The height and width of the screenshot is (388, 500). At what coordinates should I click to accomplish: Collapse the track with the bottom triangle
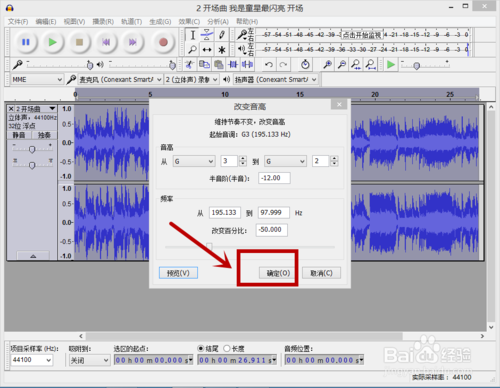pyautogui.click(x=33, y=256)
